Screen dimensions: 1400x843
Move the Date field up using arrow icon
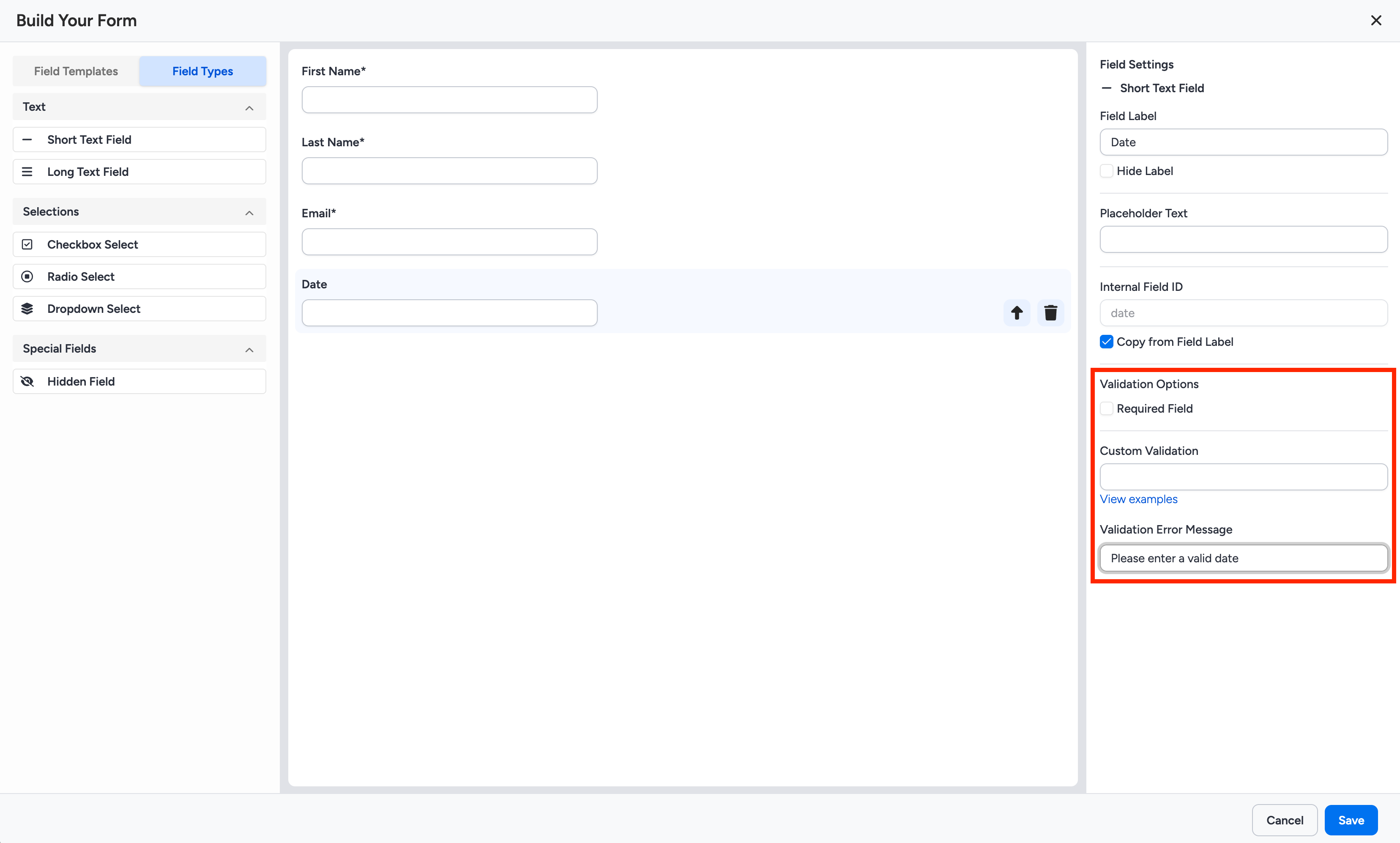pos(1016,312)
